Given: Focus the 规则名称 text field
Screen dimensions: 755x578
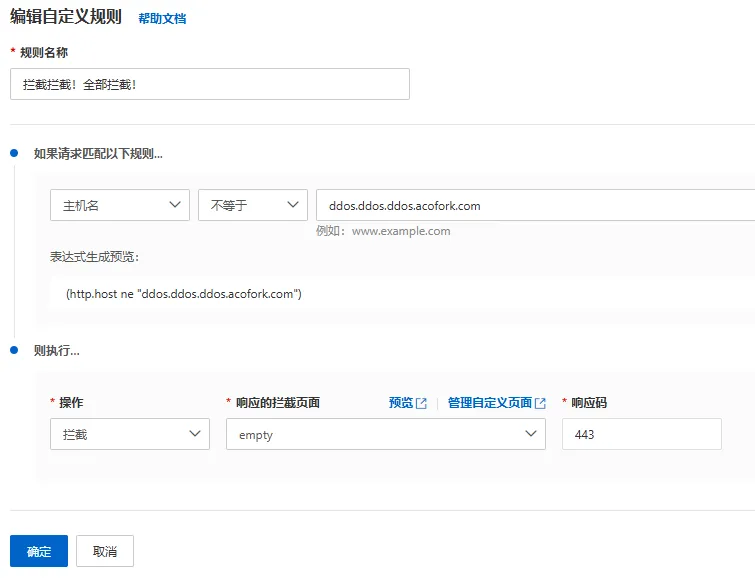Looking at the screenshot, I should (x=209, y=84).
